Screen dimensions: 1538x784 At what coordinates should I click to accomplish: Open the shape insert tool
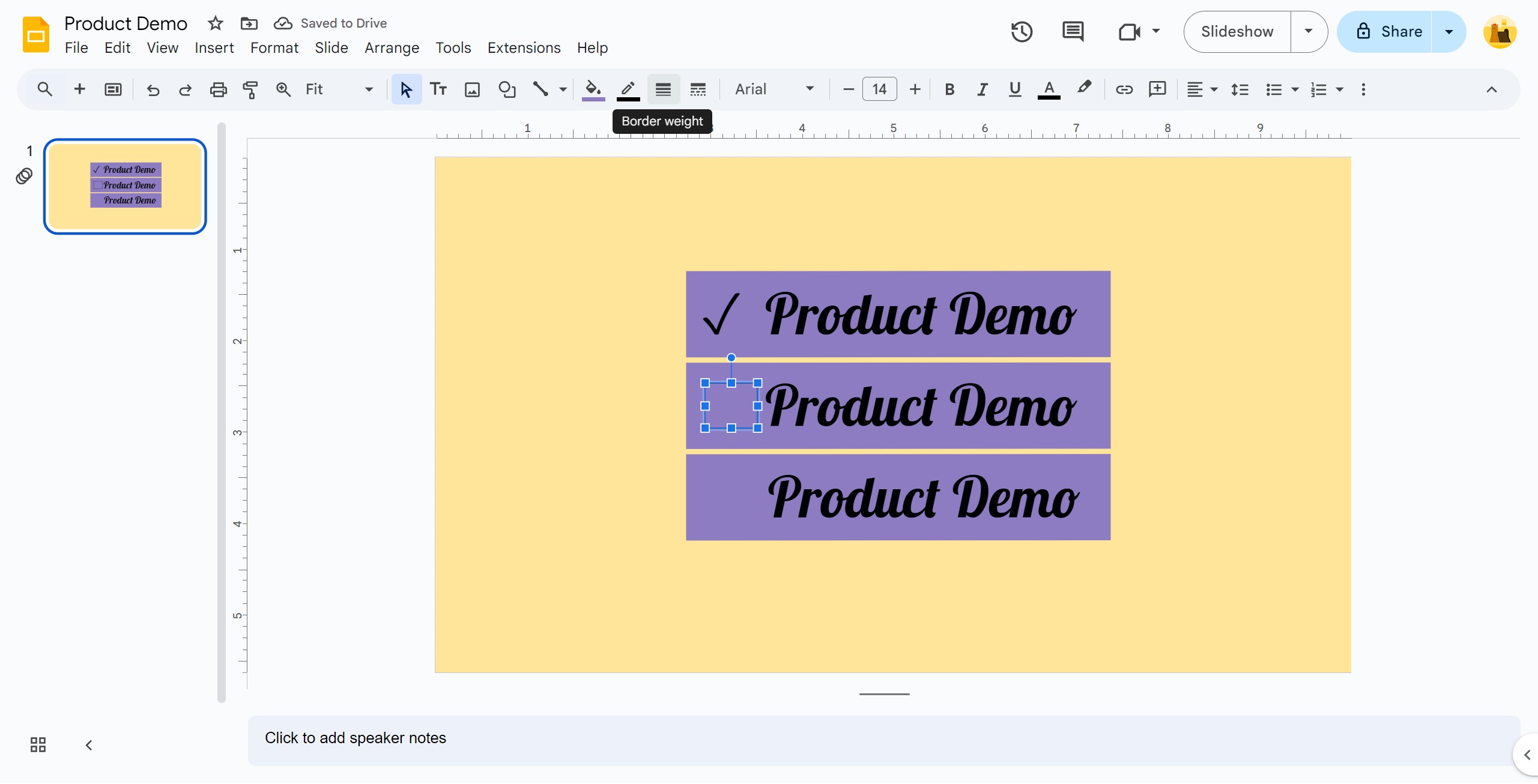coord(507,89)
